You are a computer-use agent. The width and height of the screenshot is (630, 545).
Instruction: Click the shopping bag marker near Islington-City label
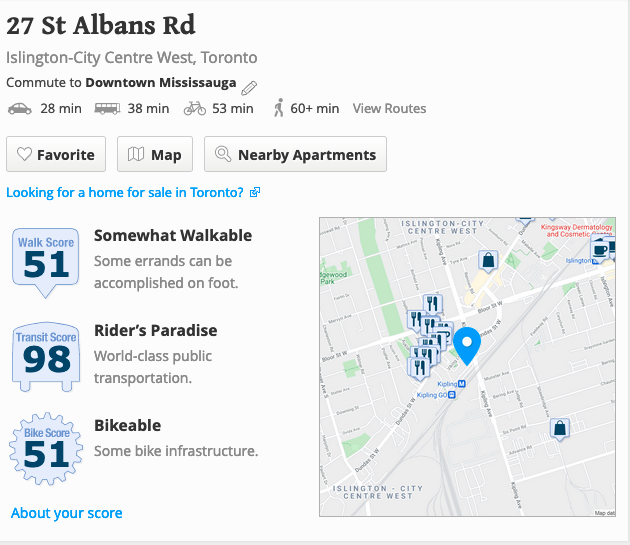pos(487,261)
